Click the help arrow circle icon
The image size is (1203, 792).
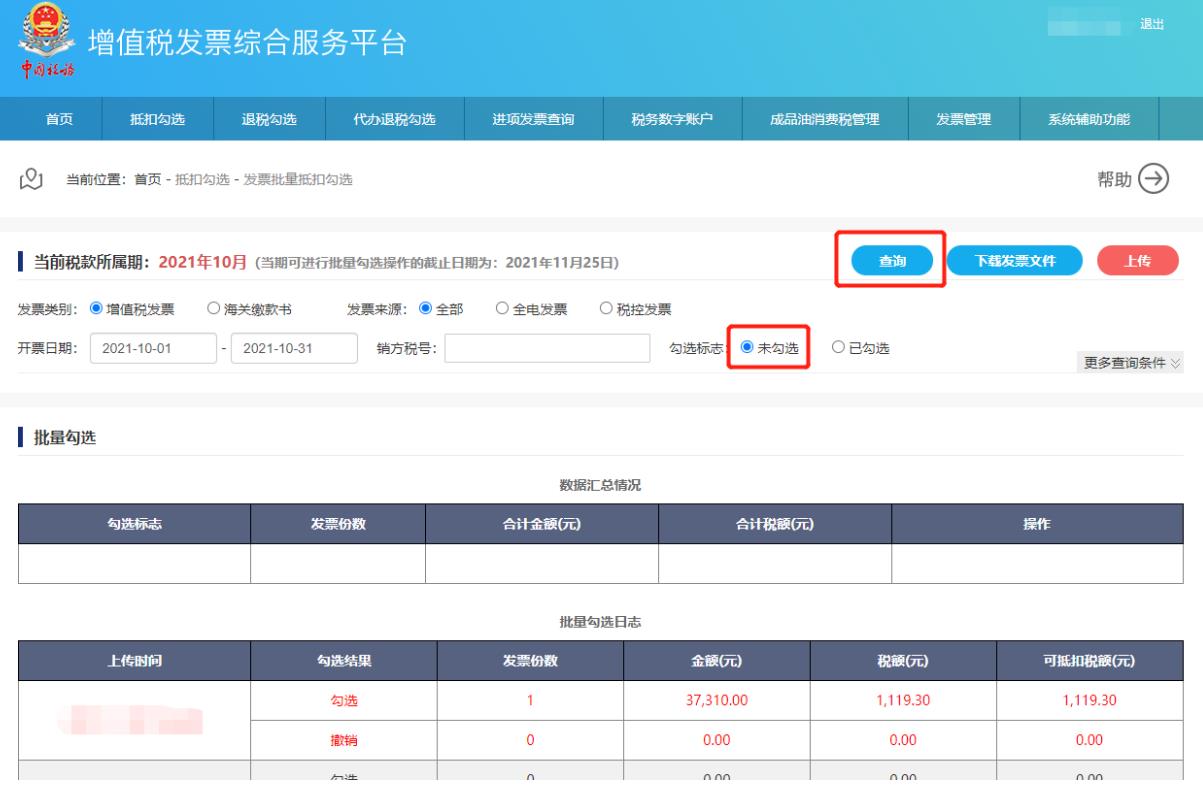pyautogui.click(x=1156, y=179)
